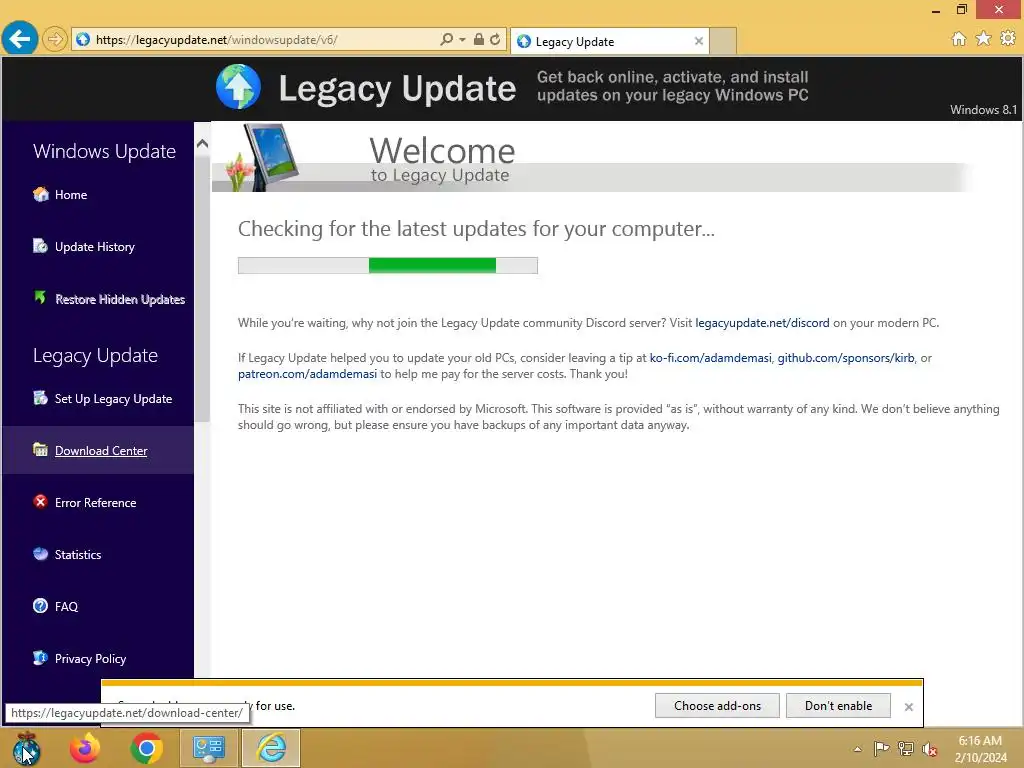Dismiss the add-on notification bar
This screenshot has height=768, width=1024.
point(908,707)
